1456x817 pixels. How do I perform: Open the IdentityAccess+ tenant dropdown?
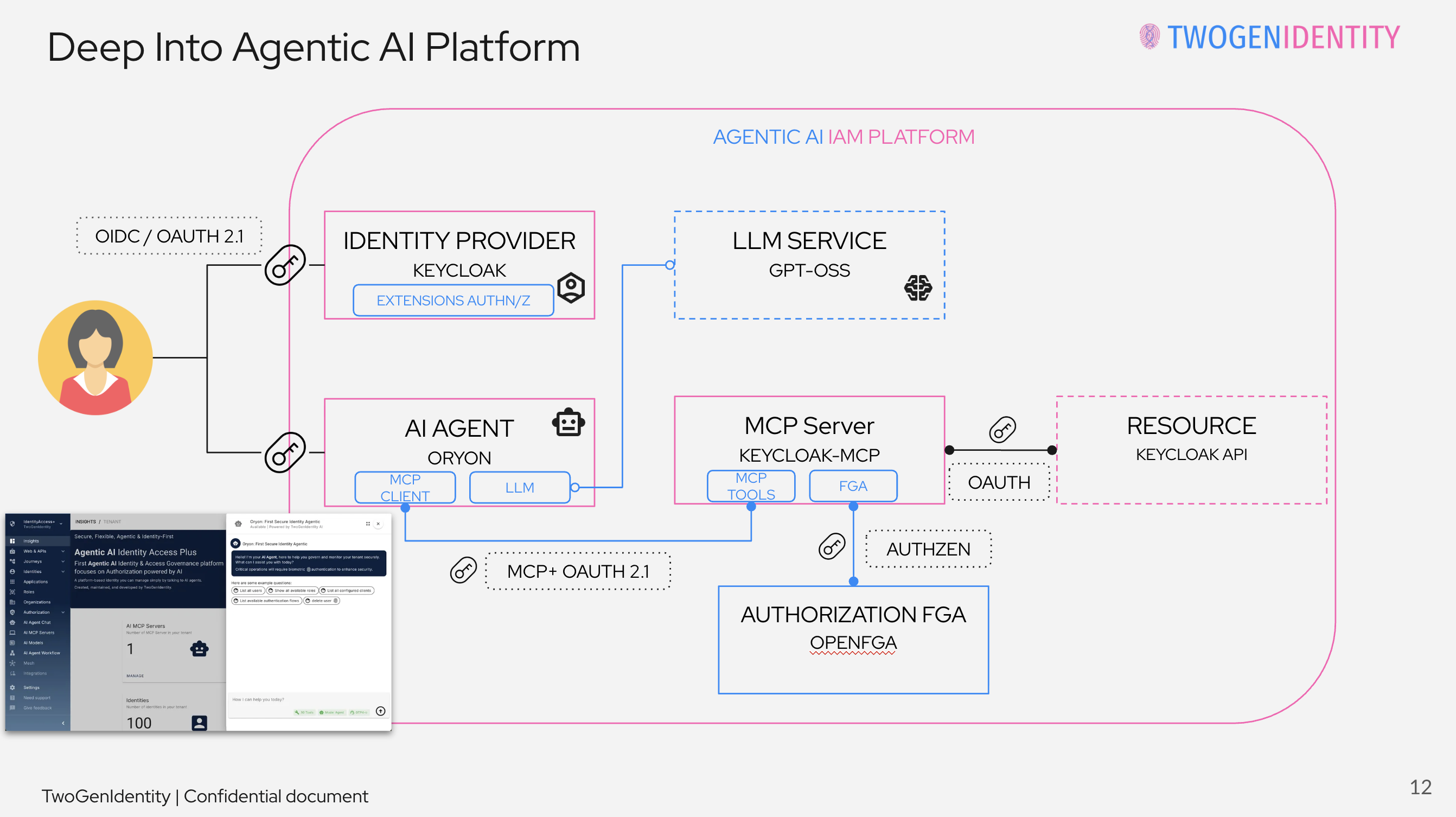61,524
